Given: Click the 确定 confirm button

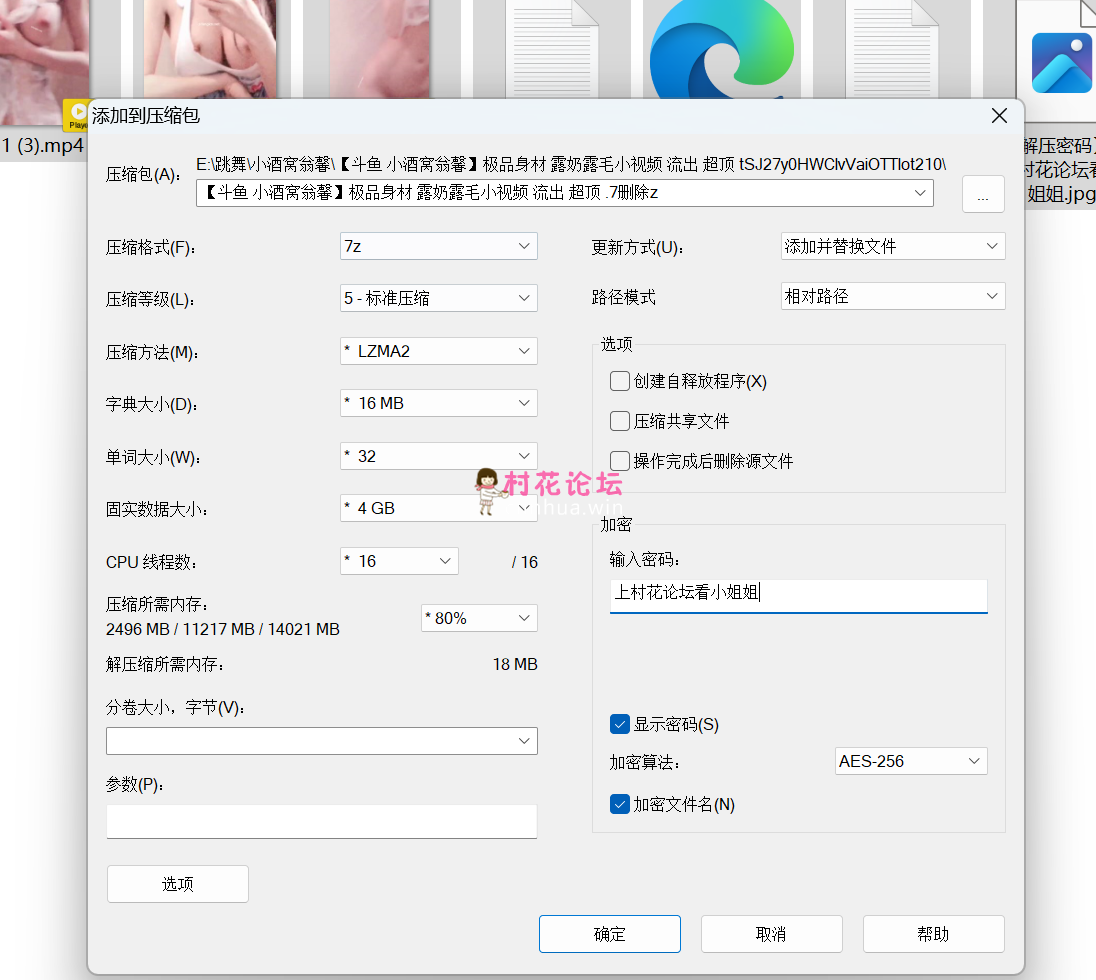Looking at the screenshot, I should (610, 934).
